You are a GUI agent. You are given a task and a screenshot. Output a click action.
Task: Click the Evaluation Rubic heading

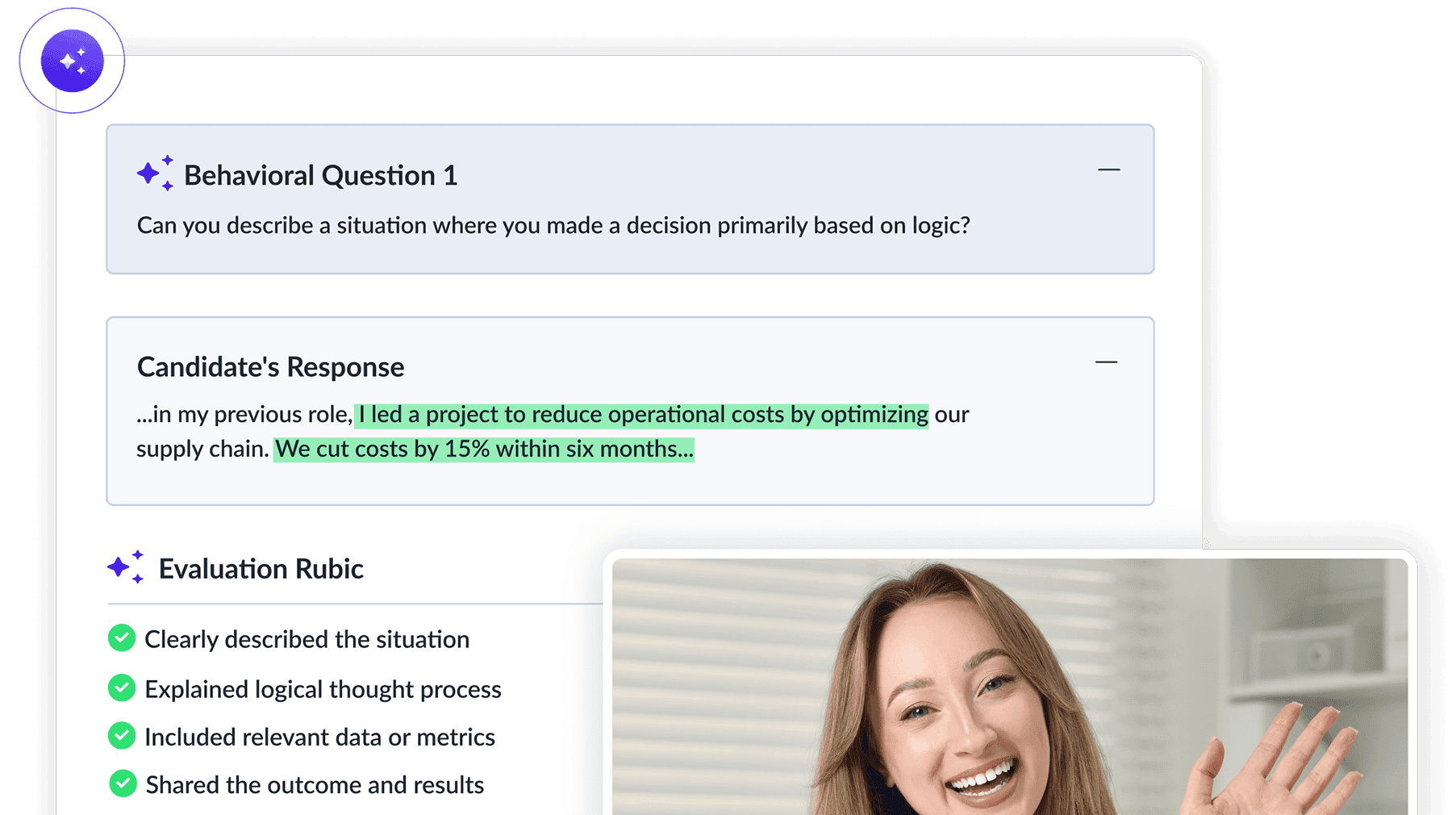click(x=261, y=569)
